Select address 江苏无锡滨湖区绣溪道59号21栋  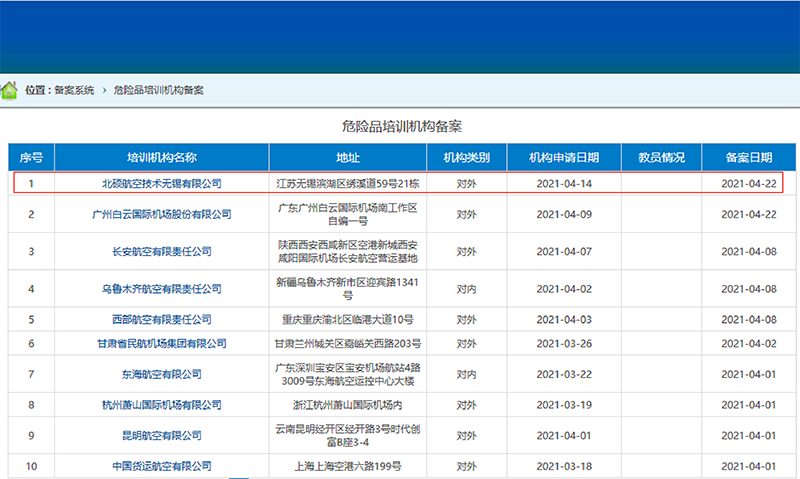[x=348, y=184]
